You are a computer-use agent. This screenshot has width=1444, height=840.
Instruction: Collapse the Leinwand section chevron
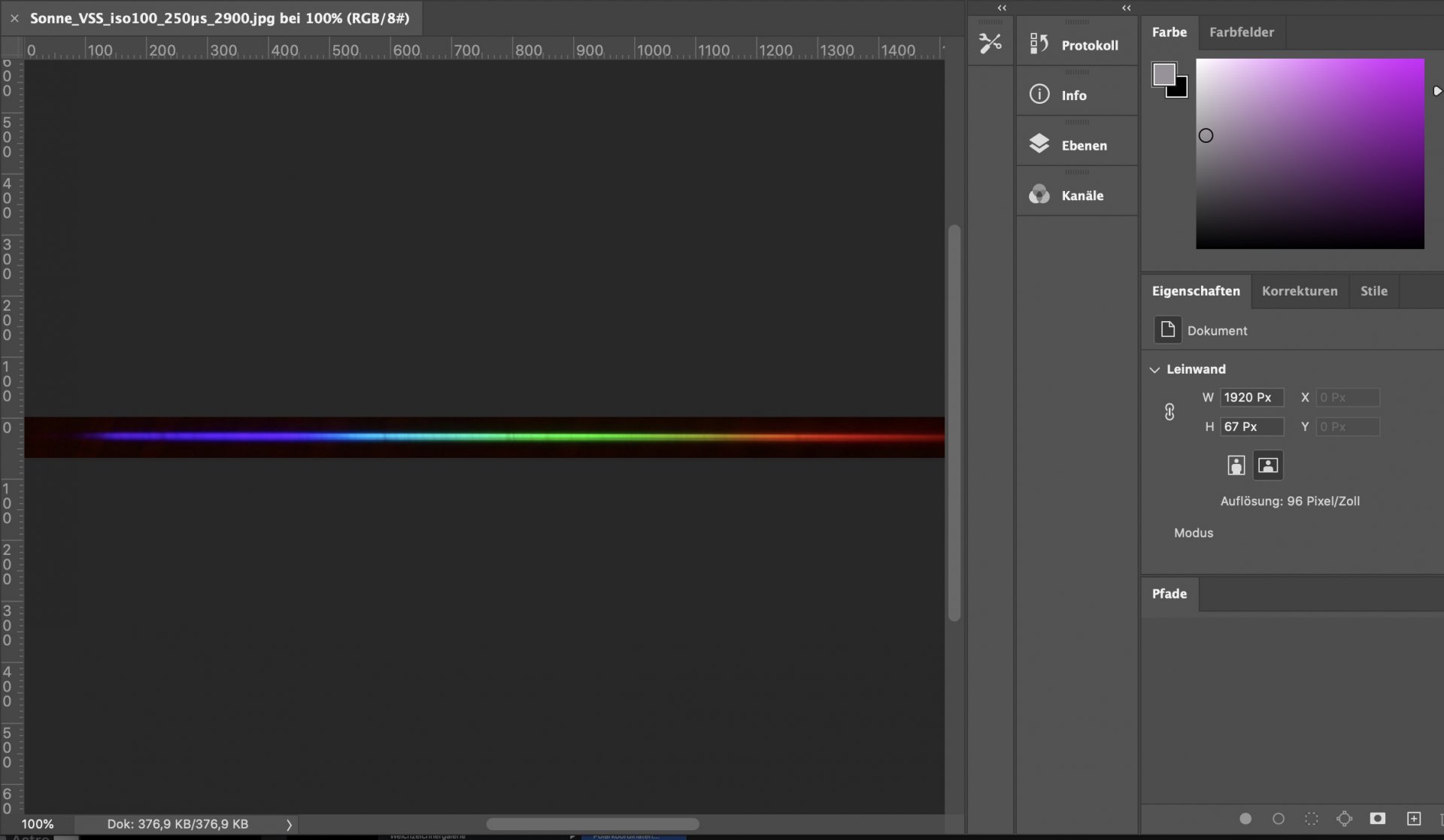click(1154, 369)
